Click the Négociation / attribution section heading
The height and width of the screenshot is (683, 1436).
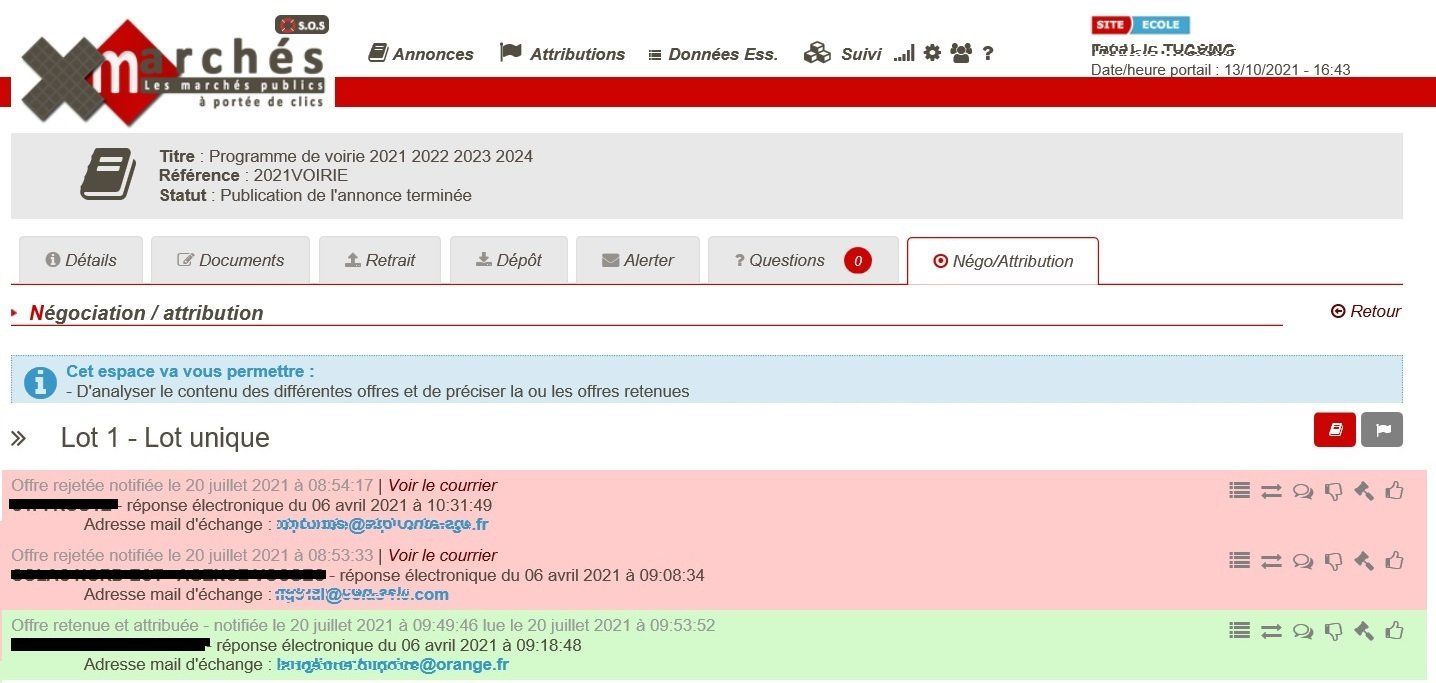[x=147, y=313]
